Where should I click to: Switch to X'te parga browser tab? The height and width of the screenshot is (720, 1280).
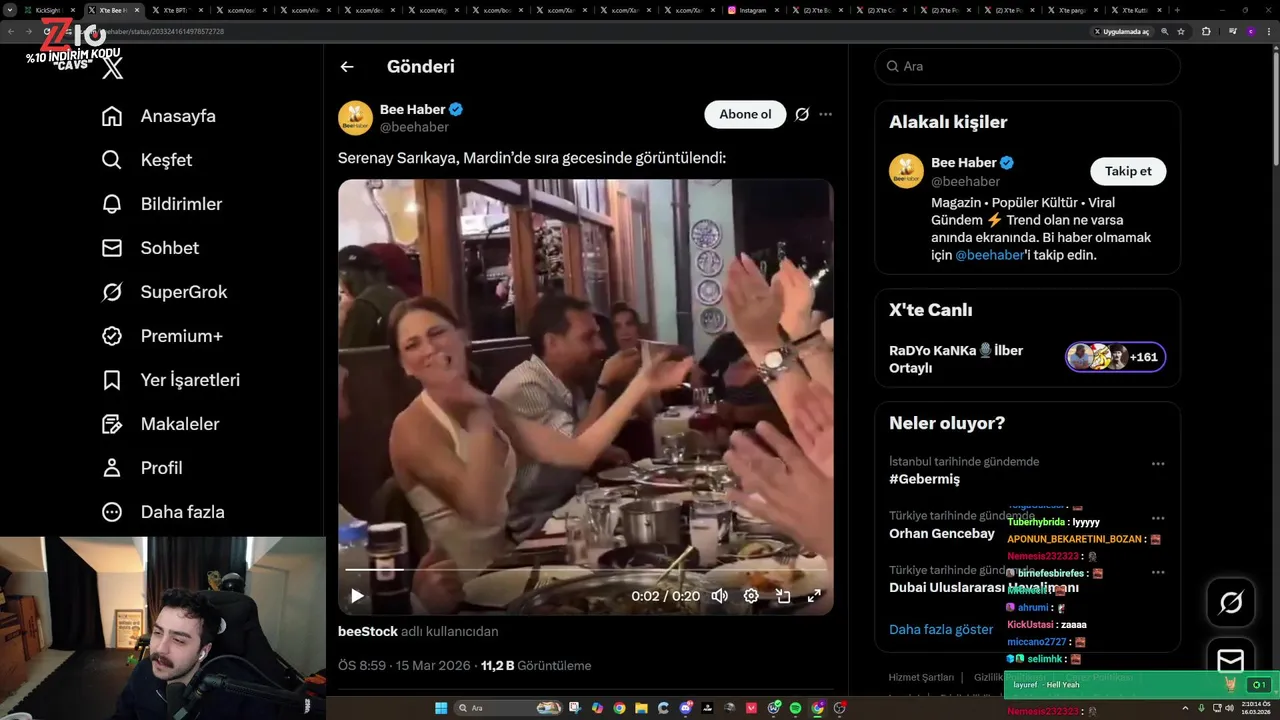(x=1072, y=10)
